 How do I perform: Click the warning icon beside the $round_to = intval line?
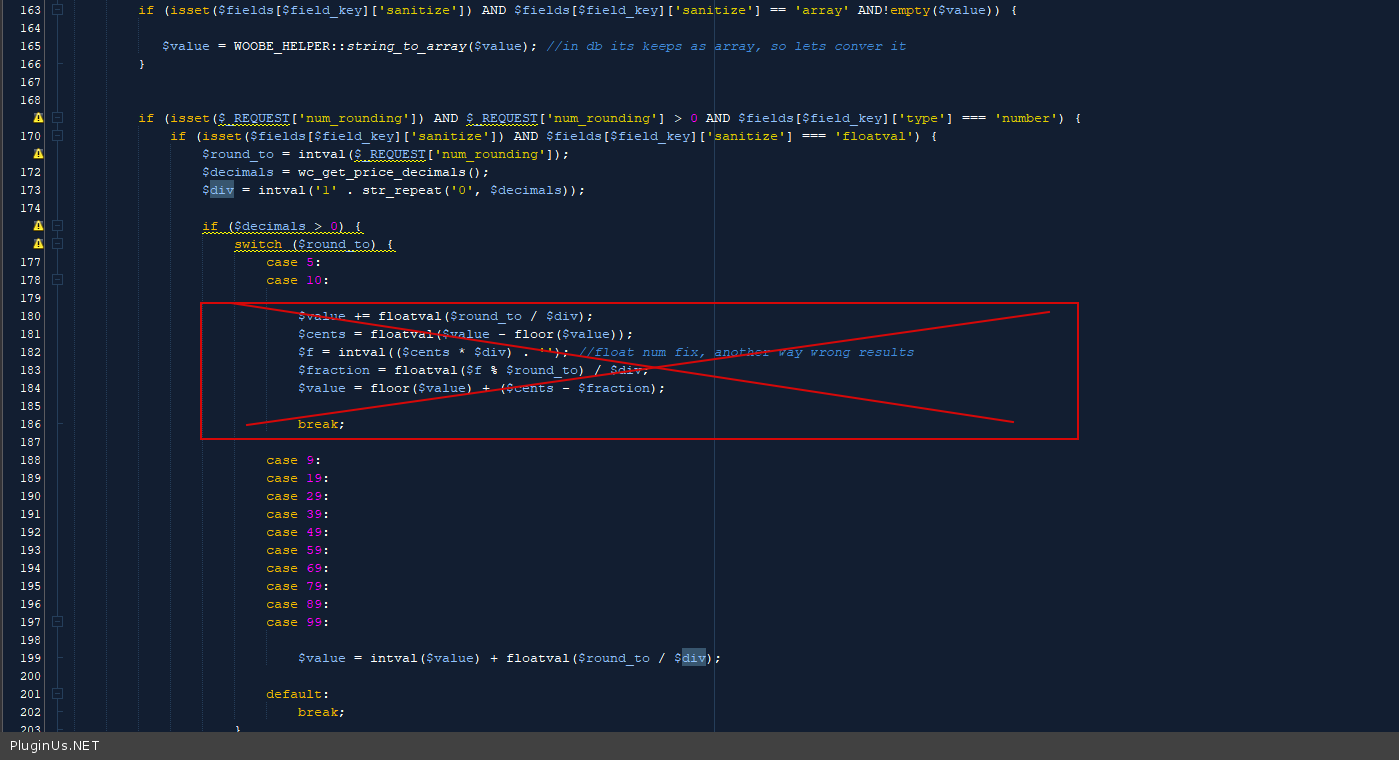tap(38, 154)
